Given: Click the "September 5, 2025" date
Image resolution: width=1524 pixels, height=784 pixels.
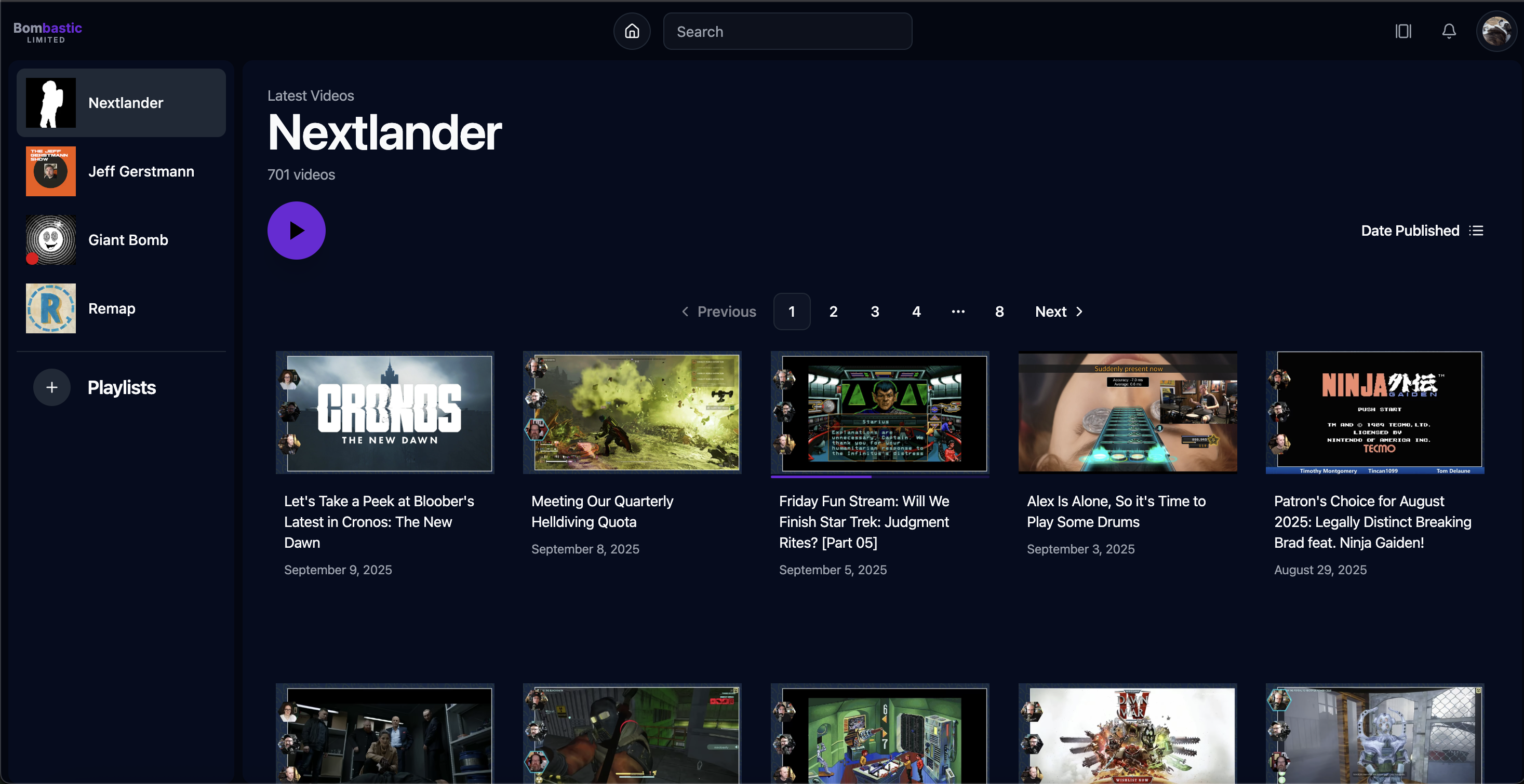Looking at the screenshot, I should tap(833, 570).
